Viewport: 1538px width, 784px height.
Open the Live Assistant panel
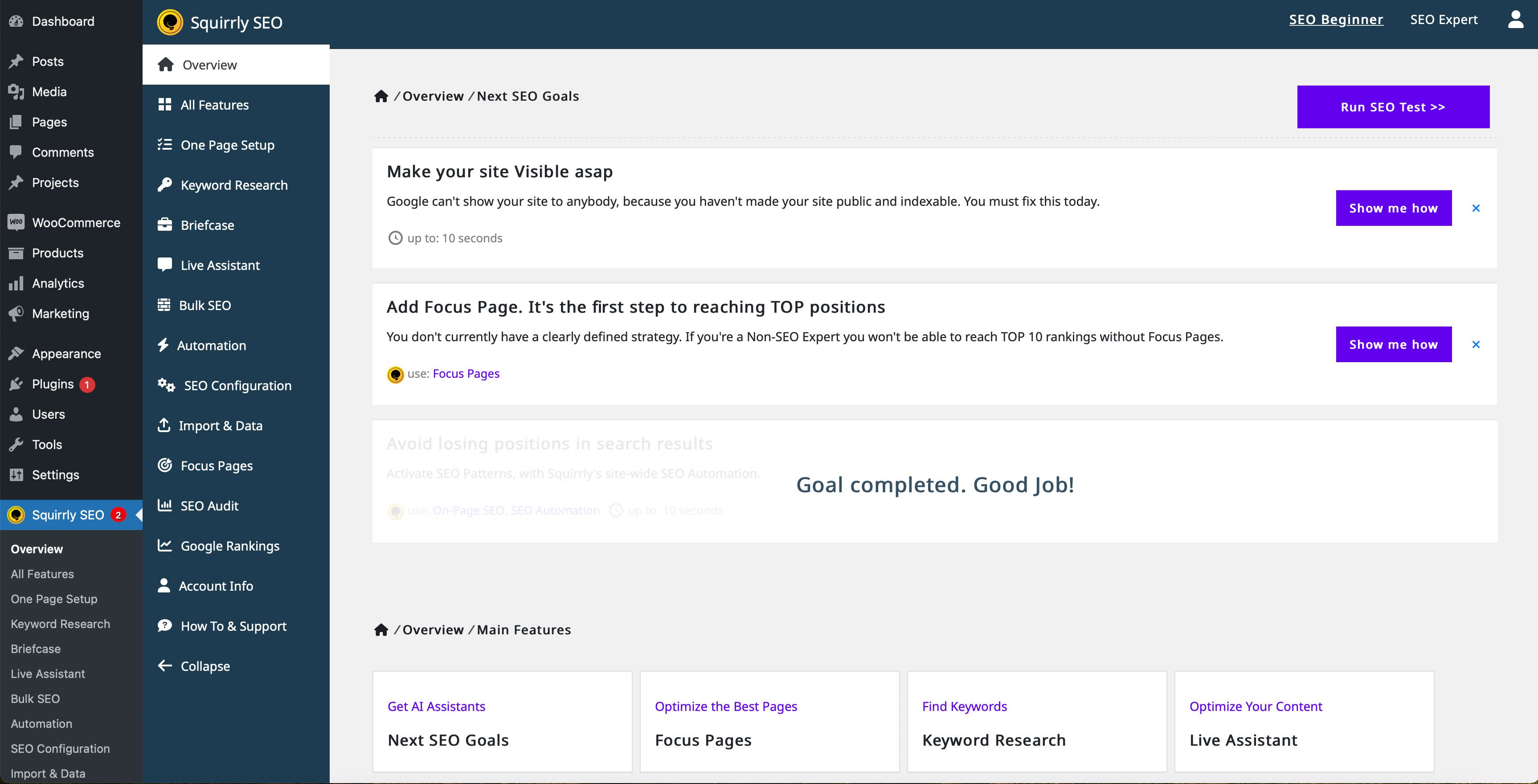click(219, 264)
